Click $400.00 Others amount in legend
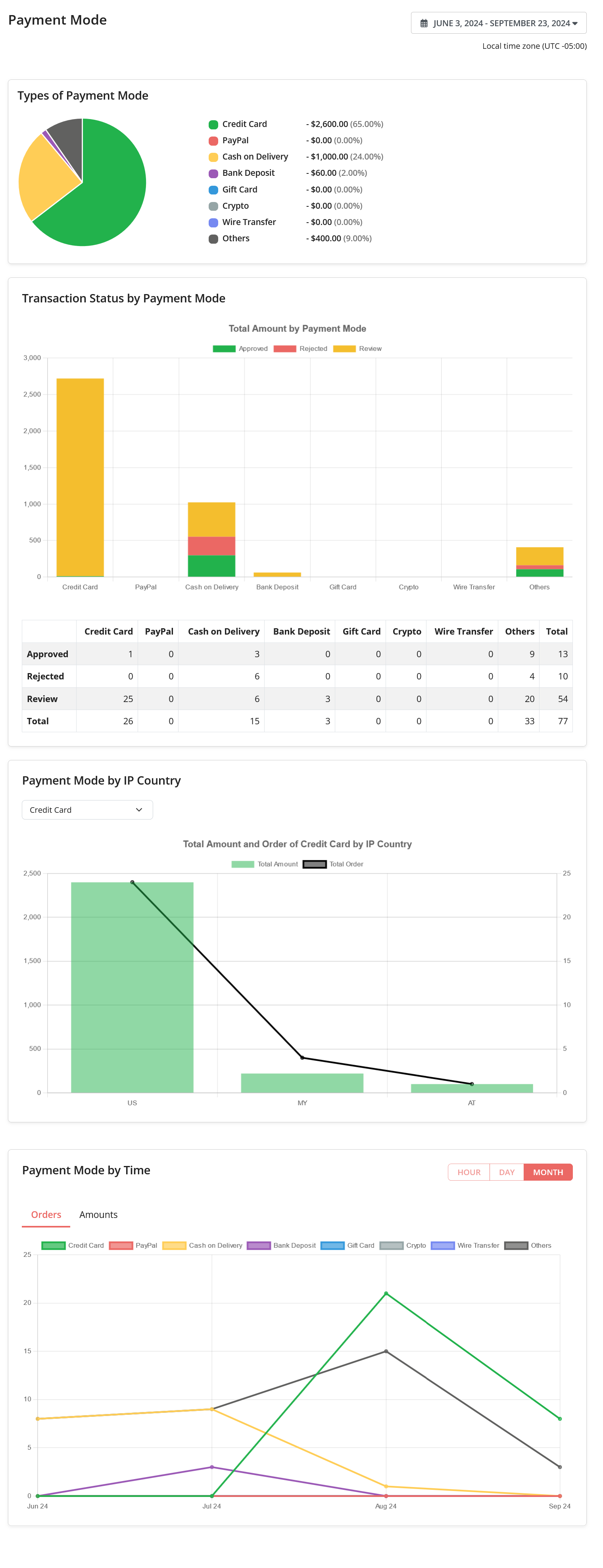This screenshot has width=603, height=1568. coord(326,239)
